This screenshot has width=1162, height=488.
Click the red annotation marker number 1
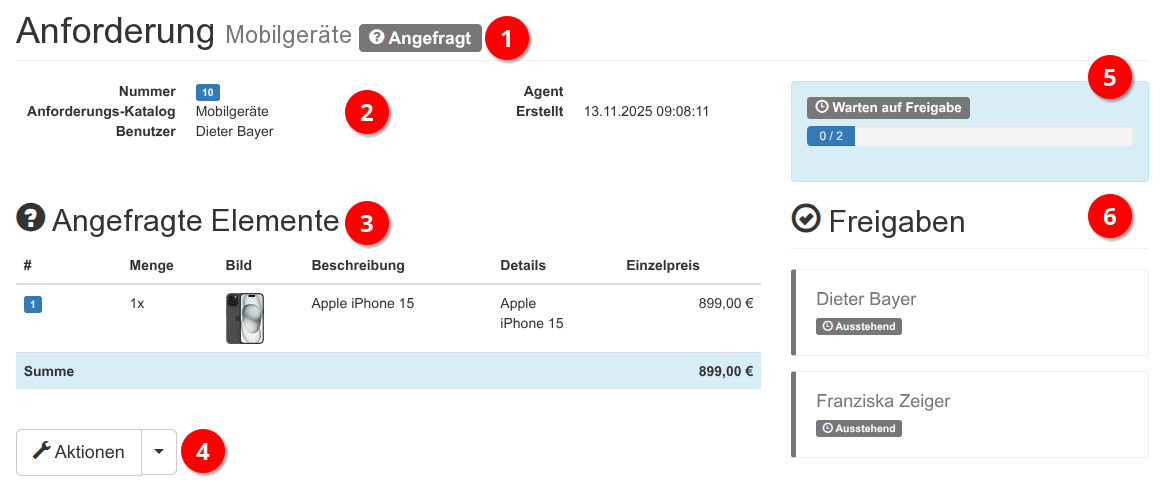tap(507, 39)
